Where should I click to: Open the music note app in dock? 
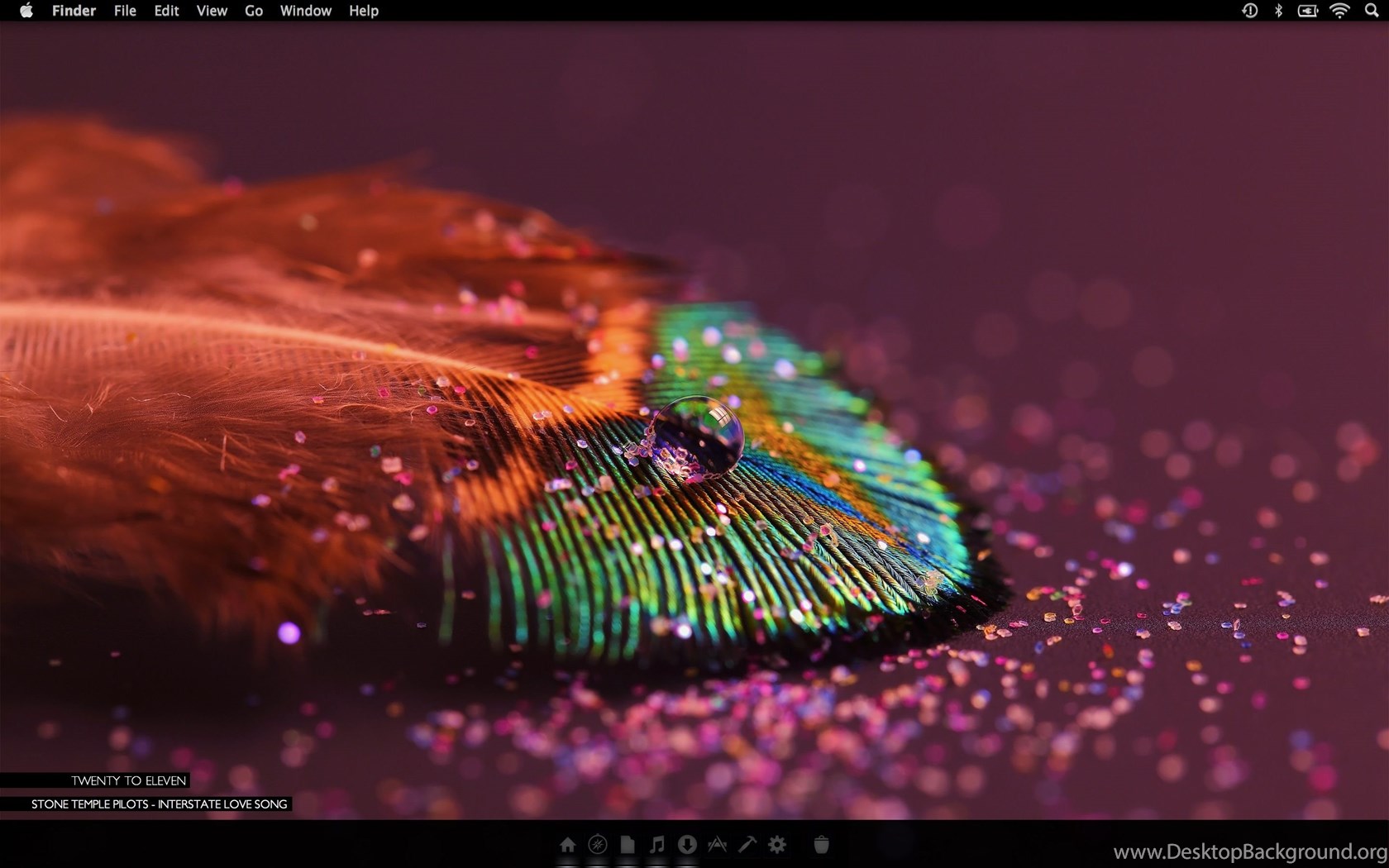[x=657, y=844]
